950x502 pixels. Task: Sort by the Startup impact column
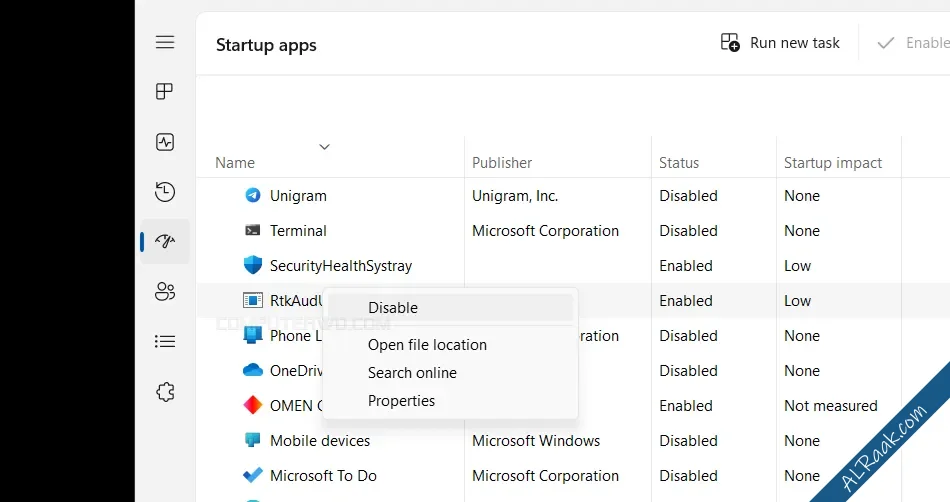coord(832,162)
